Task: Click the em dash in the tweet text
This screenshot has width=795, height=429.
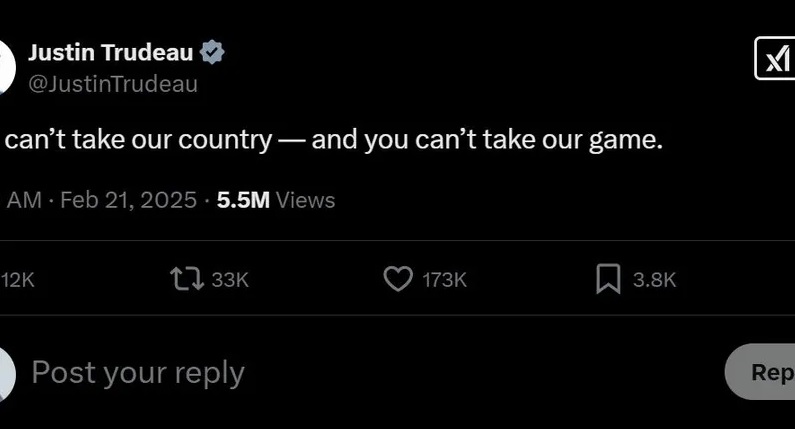Action: pyautogui.click(x=291, y=141)
